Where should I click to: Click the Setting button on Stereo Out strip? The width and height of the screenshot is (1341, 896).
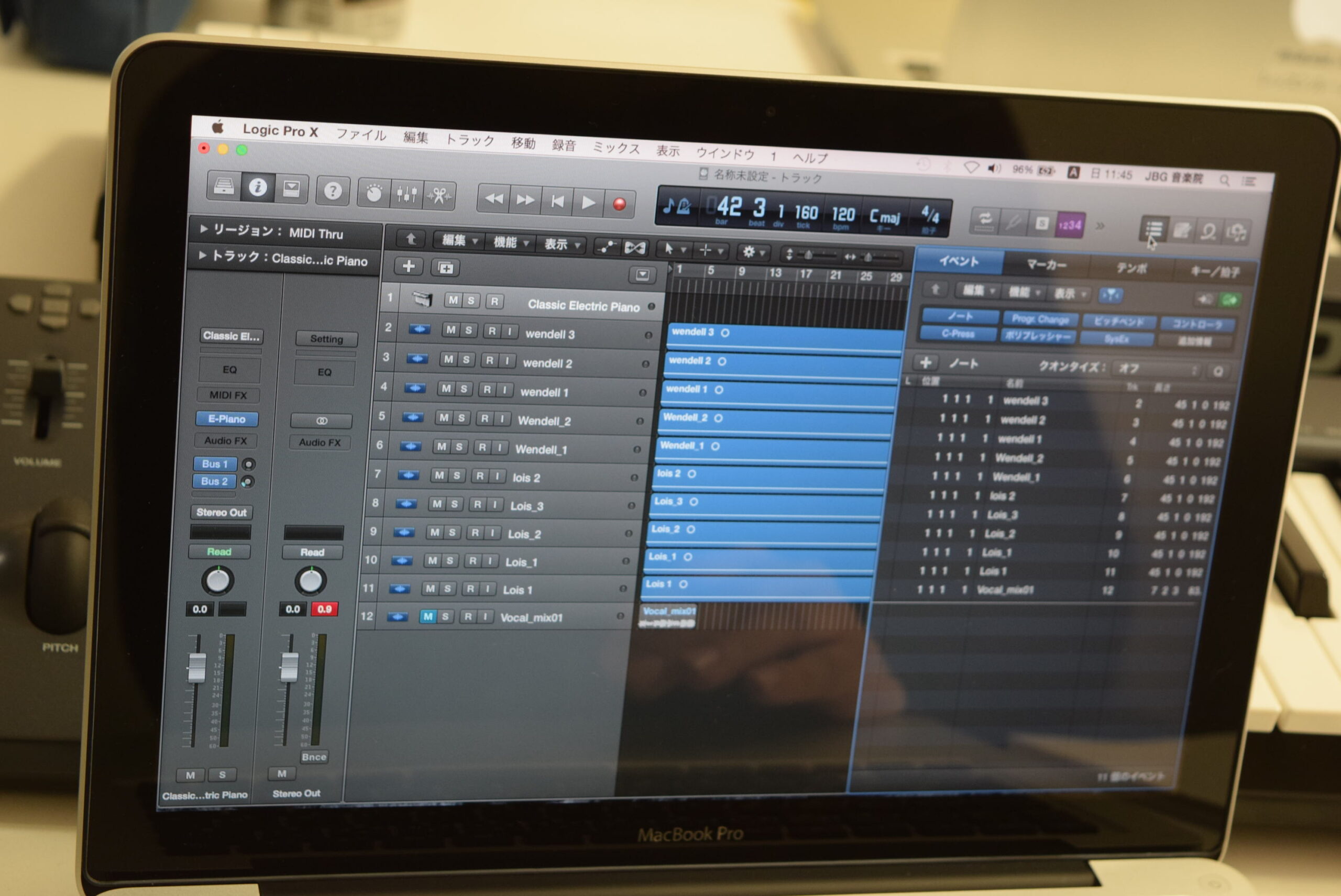(326, 339)
